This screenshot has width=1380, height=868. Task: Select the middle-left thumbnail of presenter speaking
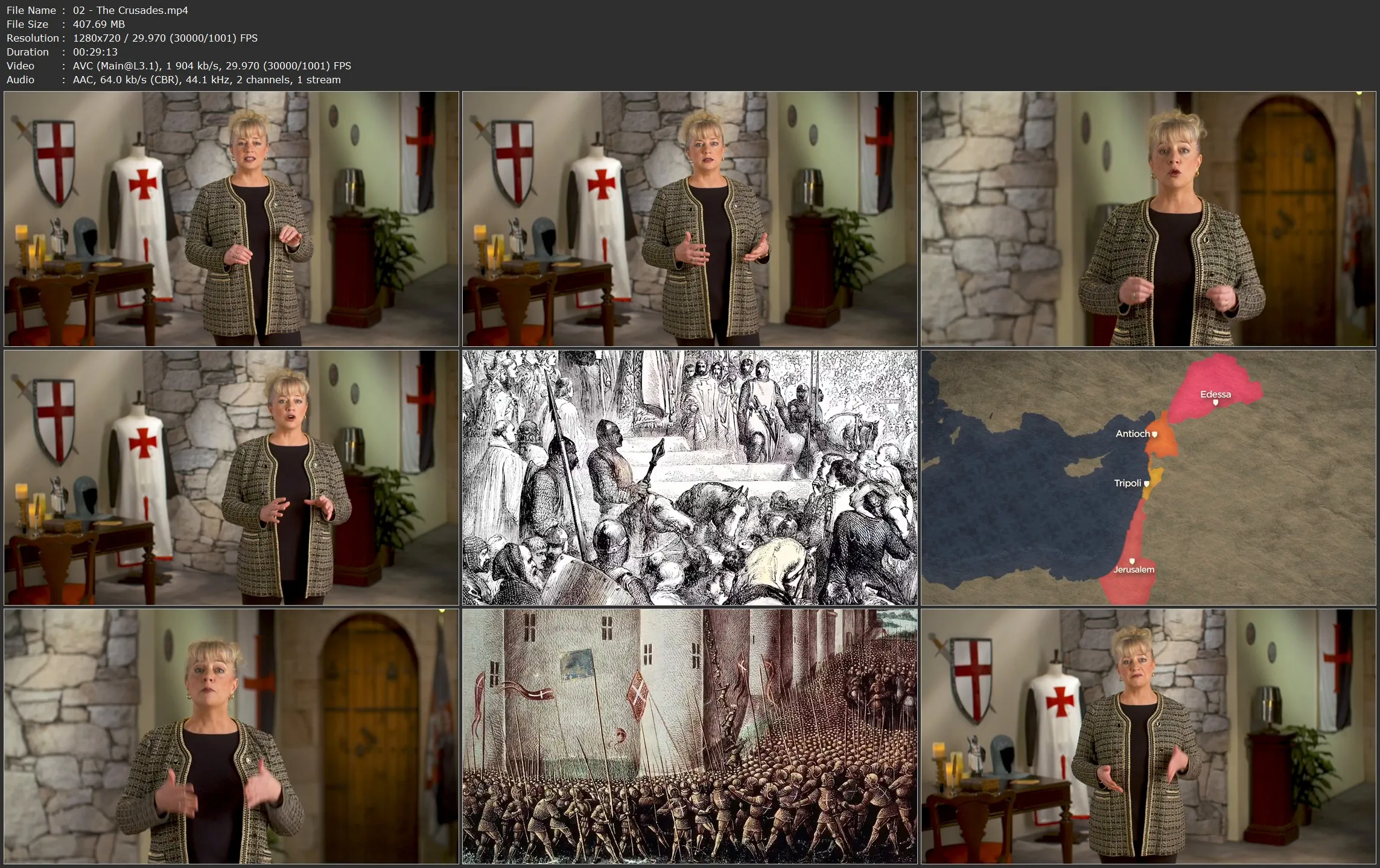232,478
